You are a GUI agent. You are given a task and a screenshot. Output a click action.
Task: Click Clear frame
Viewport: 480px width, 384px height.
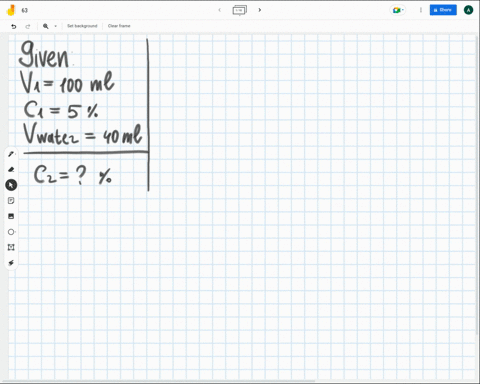click(x=119, y=26)
